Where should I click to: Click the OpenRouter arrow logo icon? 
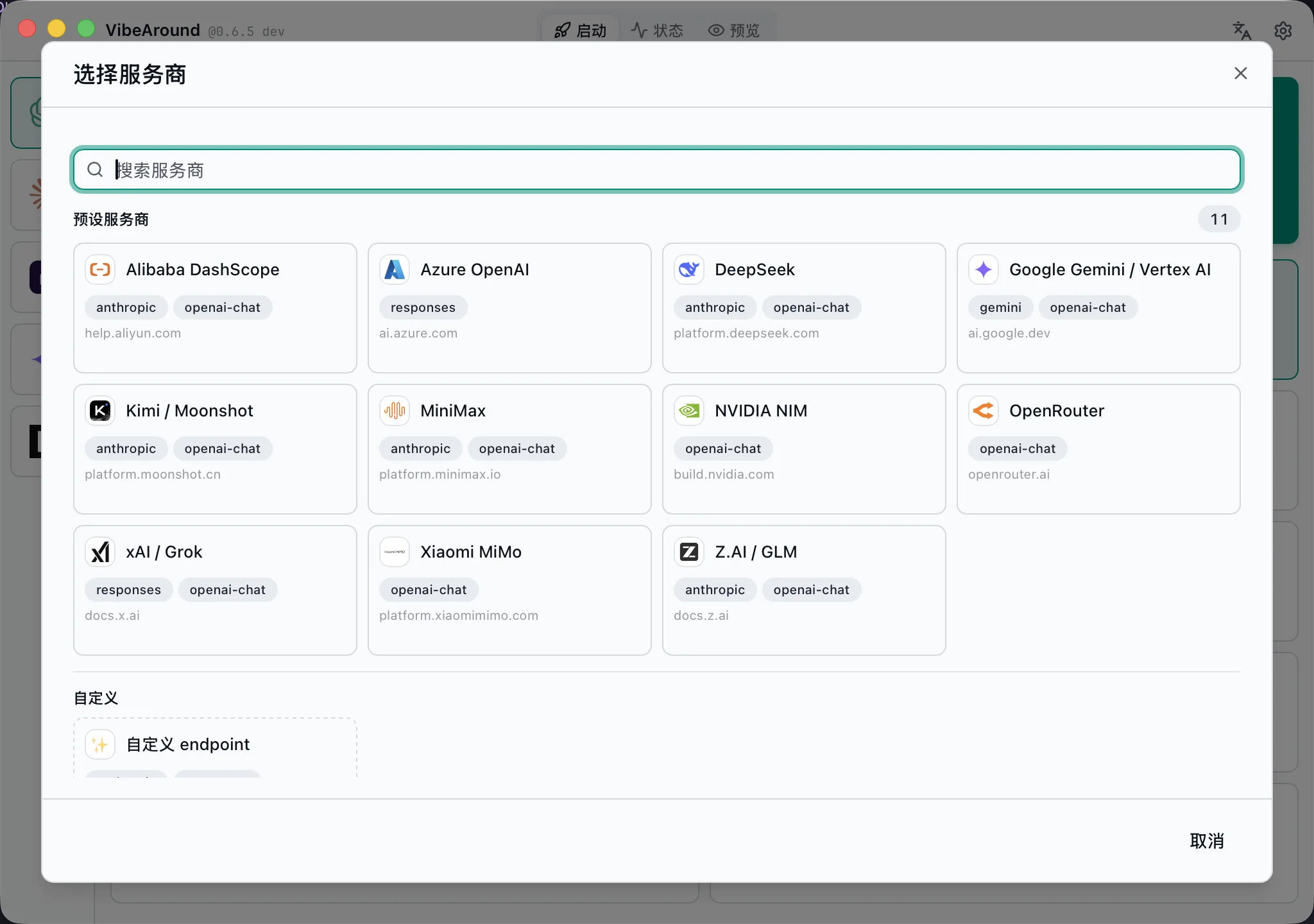click(984, 411)
